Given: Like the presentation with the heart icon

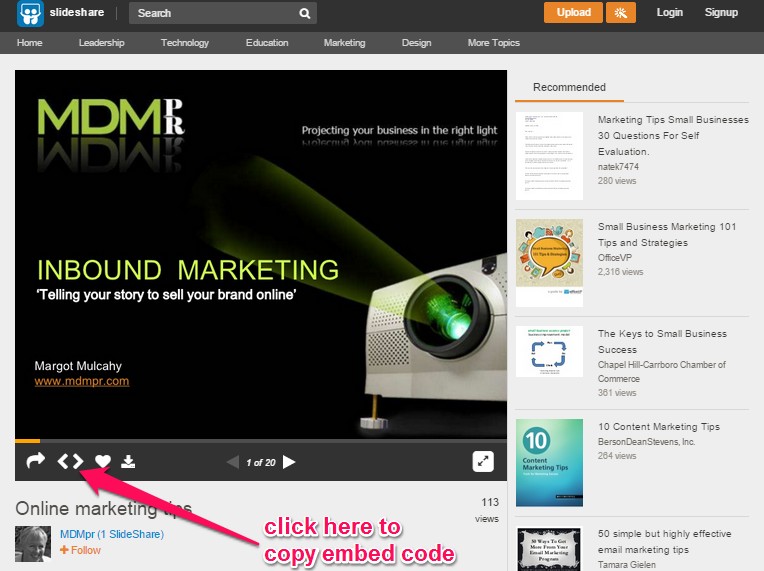Looking at the screenshot, I should pyautogui.click(x=103, y=461).
